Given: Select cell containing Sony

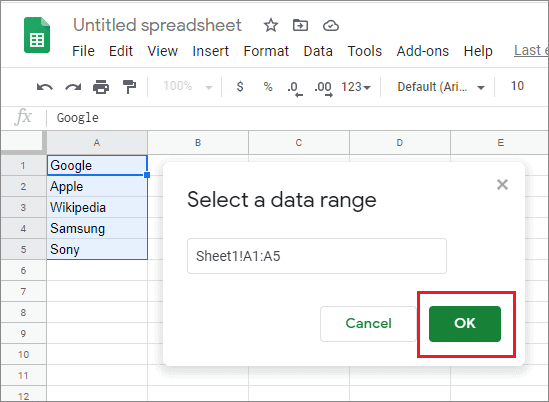Looking at the screenshot, I should 97,249.
